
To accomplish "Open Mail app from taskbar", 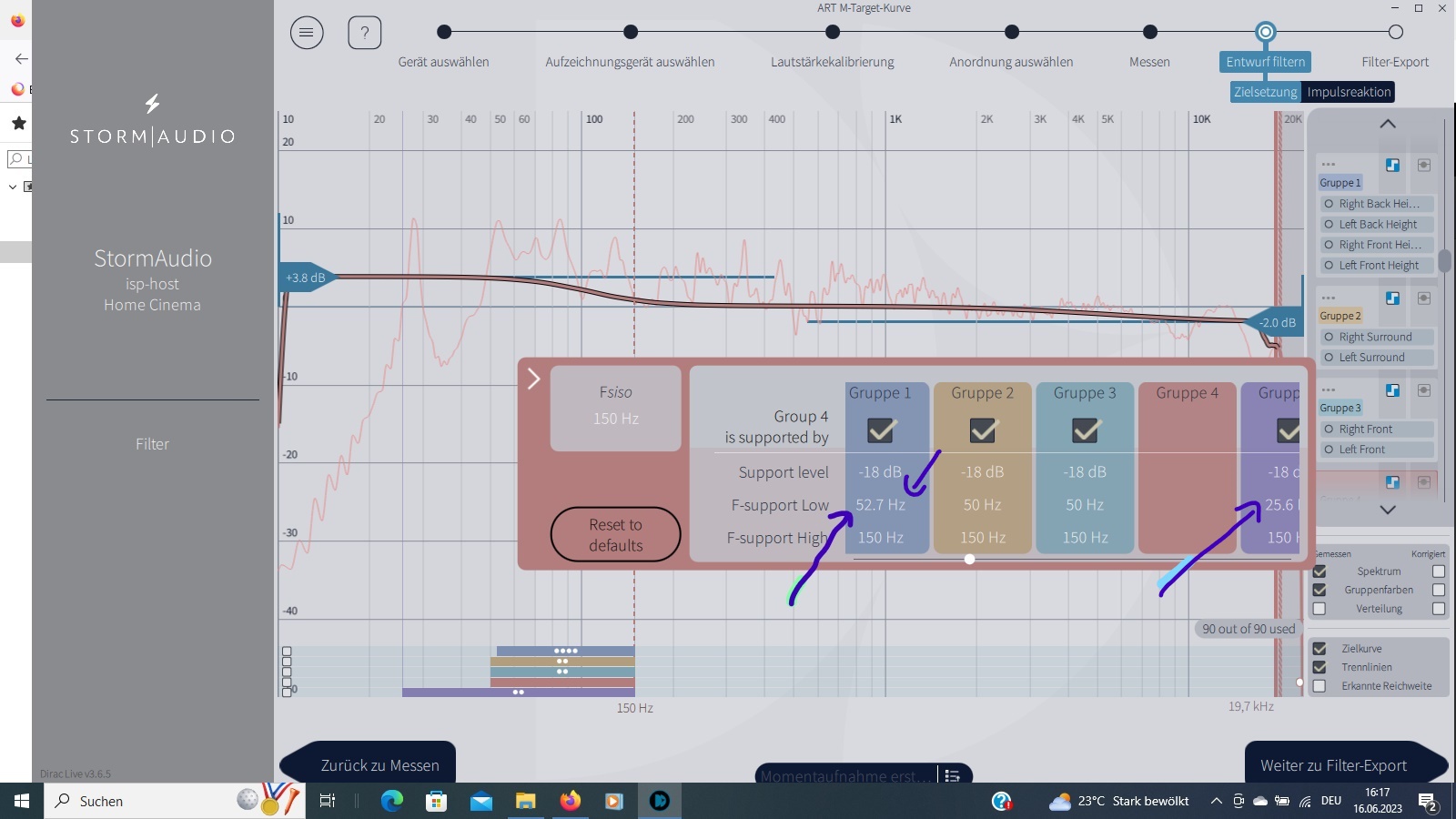I will tap(481, 801).
